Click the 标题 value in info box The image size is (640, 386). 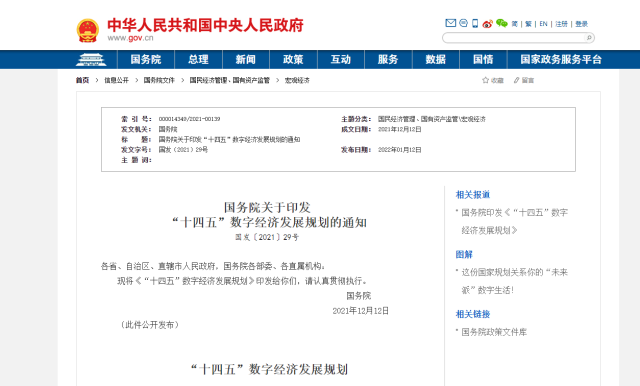(229, 140)
